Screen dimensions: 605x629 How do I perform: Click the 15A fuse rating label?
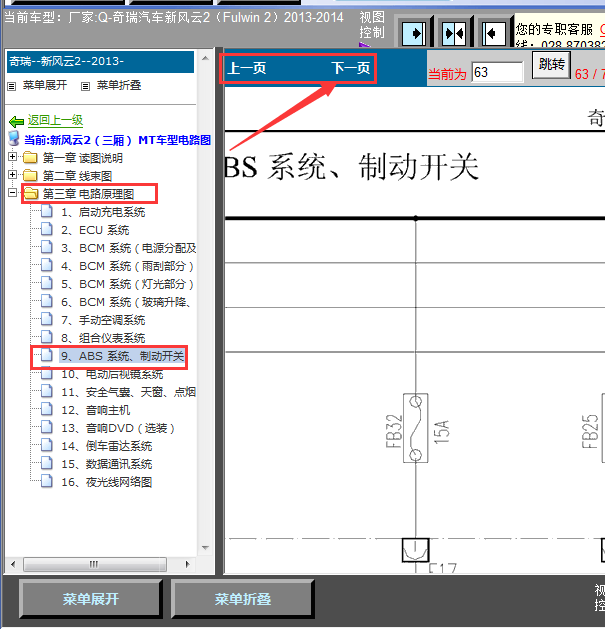[x=441, y=432]
